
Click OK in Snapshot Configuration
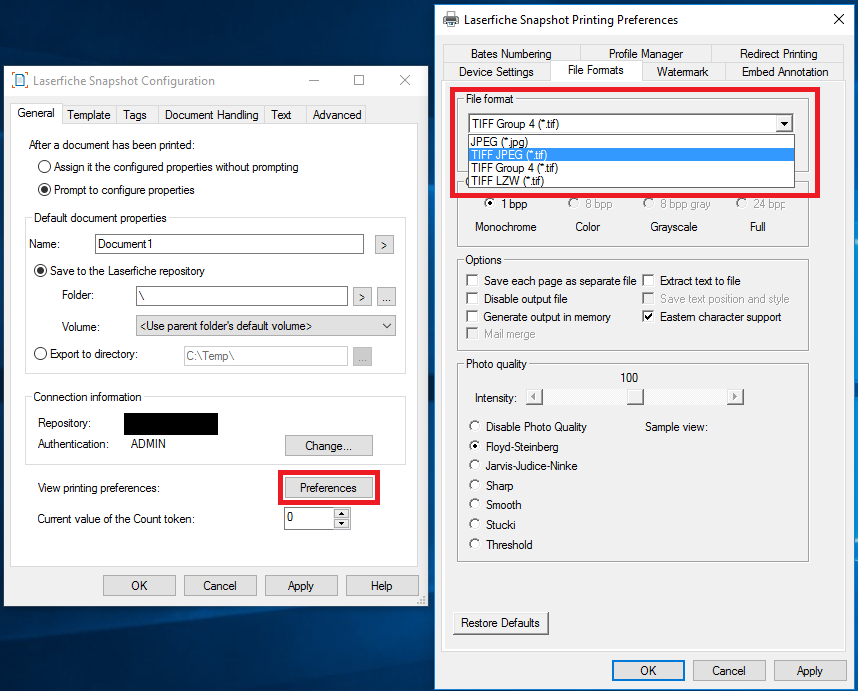point(139,586)
